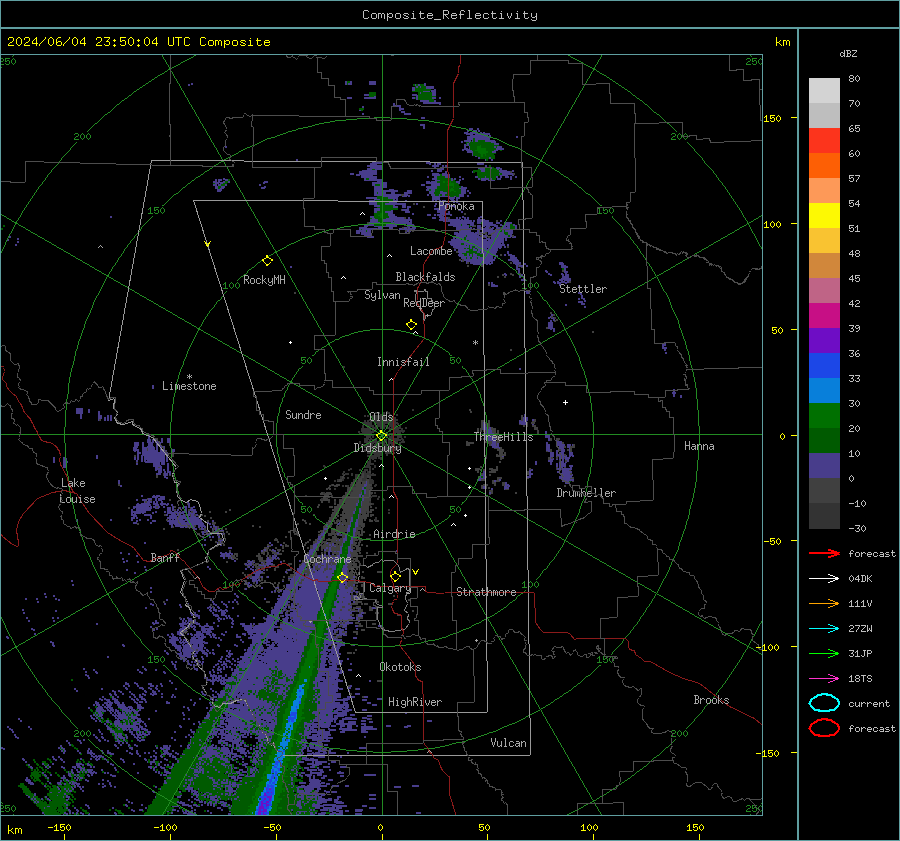The width and height of the screenshot is (900, 841).
Task: Click the 2024/06/04 23:50:04 UTC timestamp
Action: pos(138,42)
